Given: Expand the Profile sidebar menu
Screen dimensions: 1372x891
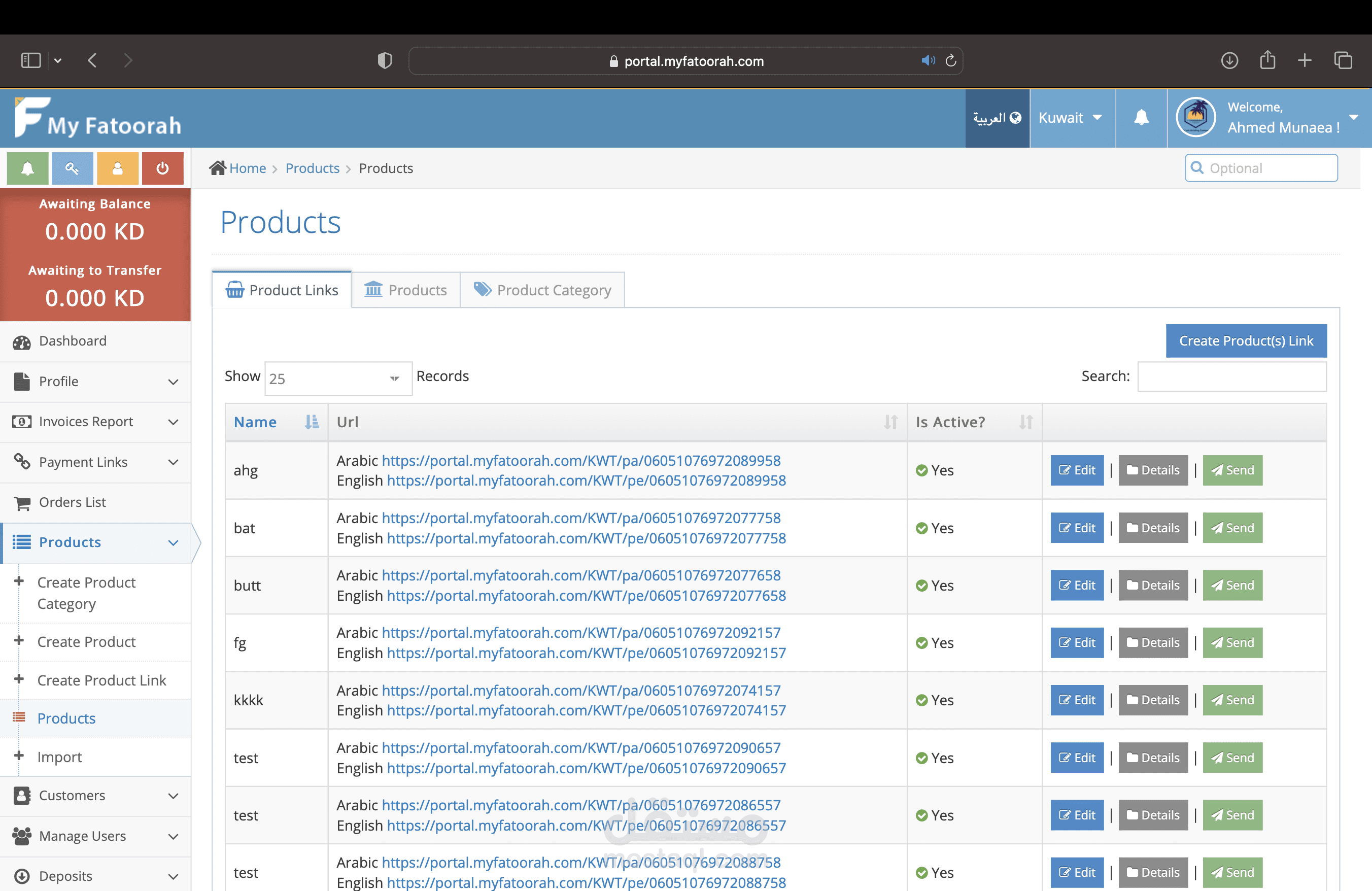Looking at the screenshot, I should 96,382.
